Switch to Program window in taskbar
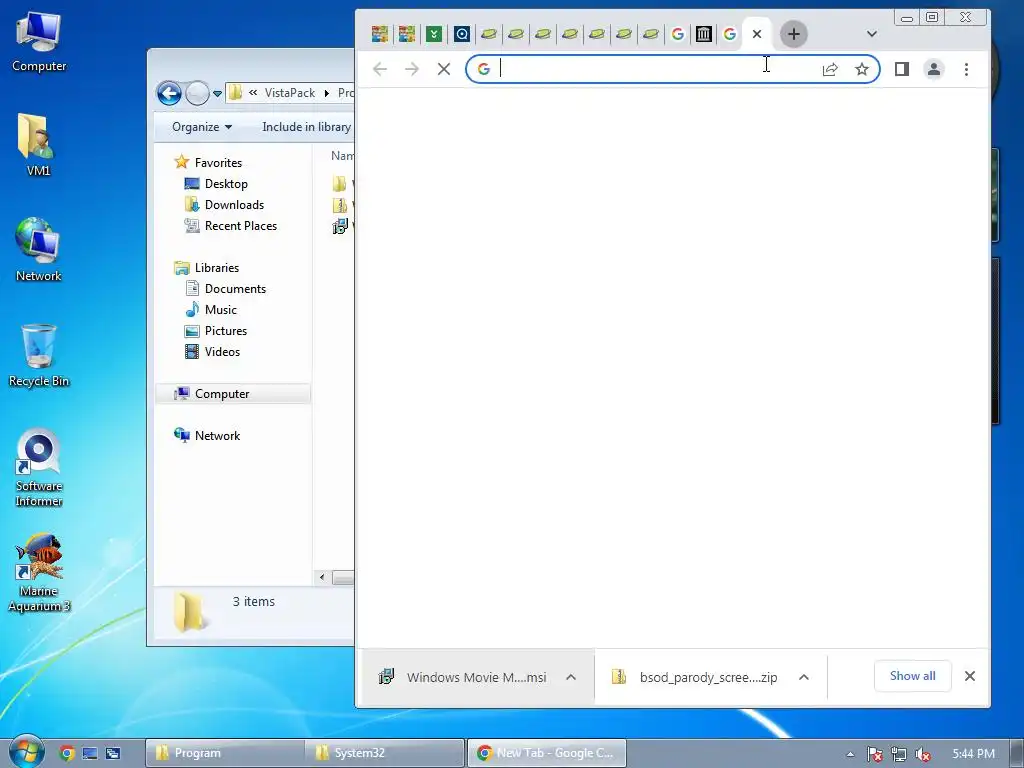Viewport: 1024px width, 768px height. pos(224,753)
